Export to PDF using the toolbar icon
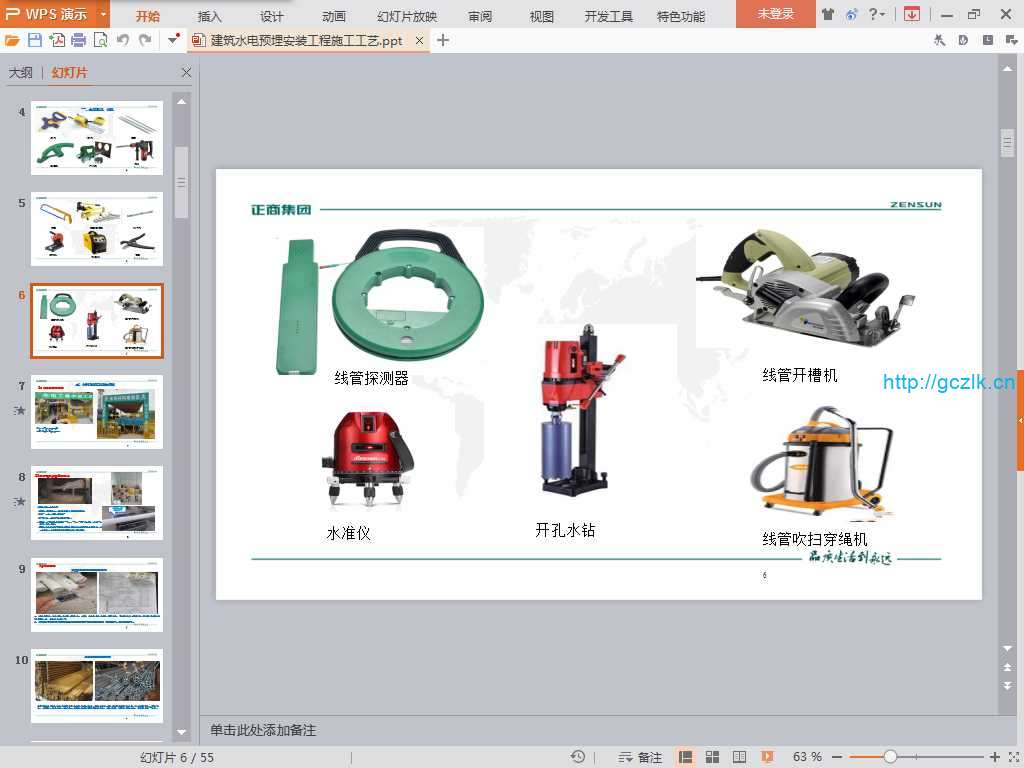1024x768 pixels. coord(57,40)
